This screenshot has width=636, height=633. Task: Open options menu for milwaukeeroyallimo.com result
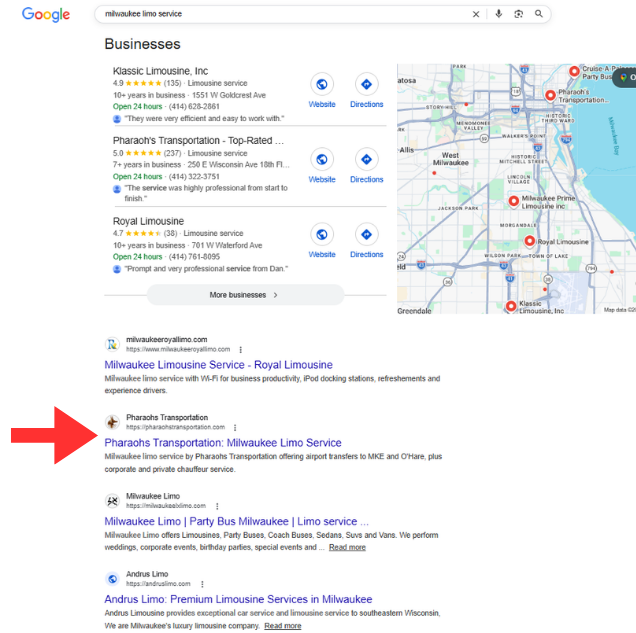point(240,349)
